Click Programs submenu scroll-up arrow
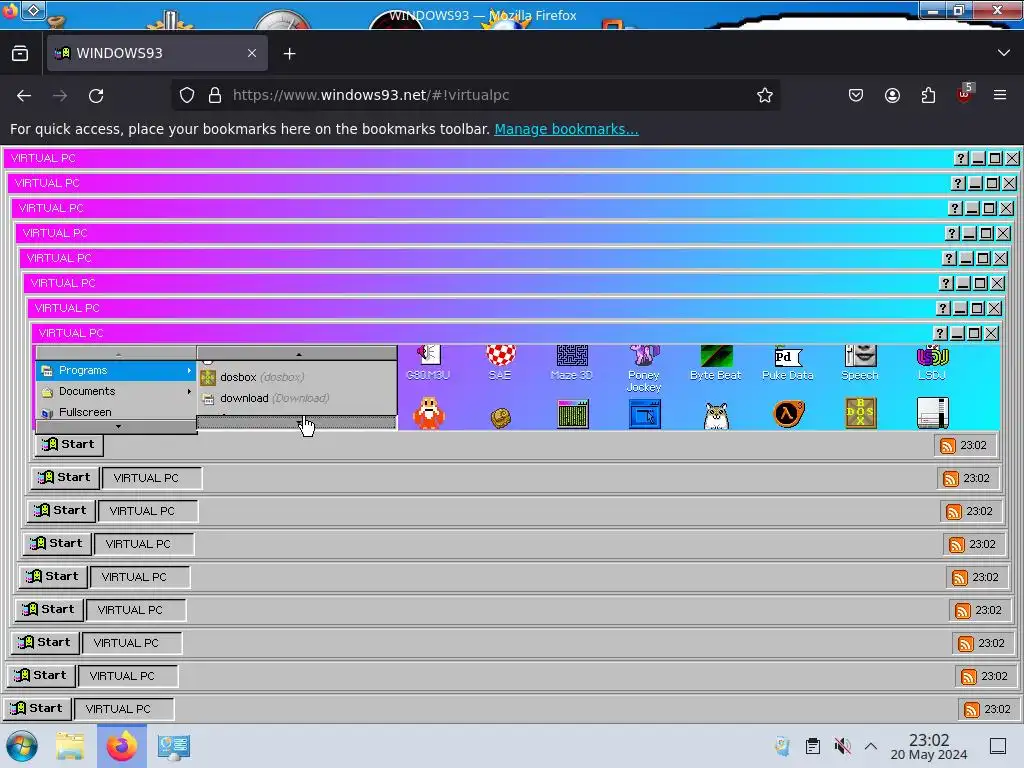Viewport: 1024px width, 768px height. click(x=298, y=353)
